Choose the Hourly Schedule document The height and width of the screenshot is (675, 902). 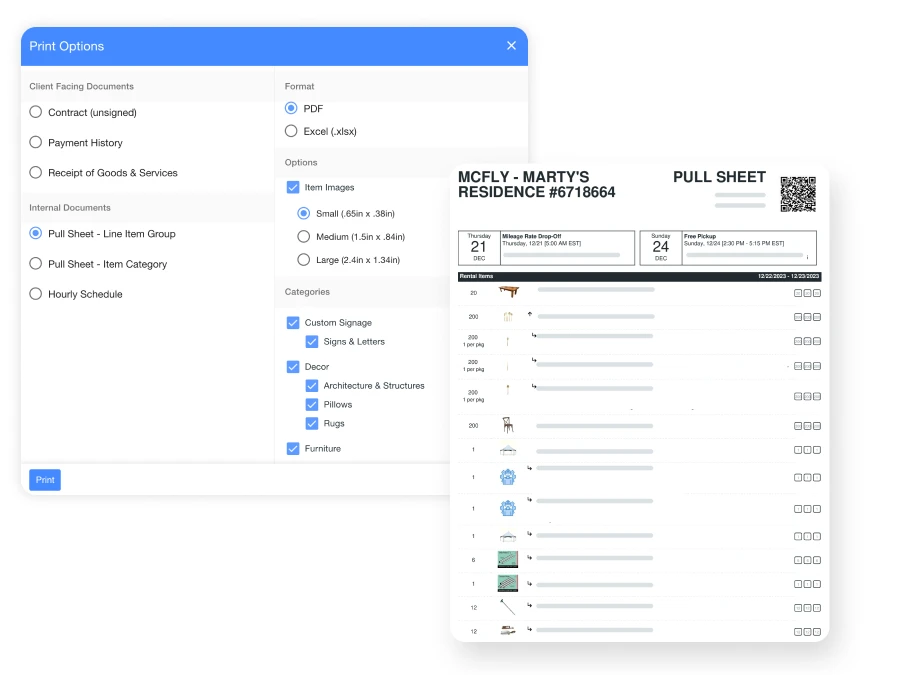pos(36,294)
